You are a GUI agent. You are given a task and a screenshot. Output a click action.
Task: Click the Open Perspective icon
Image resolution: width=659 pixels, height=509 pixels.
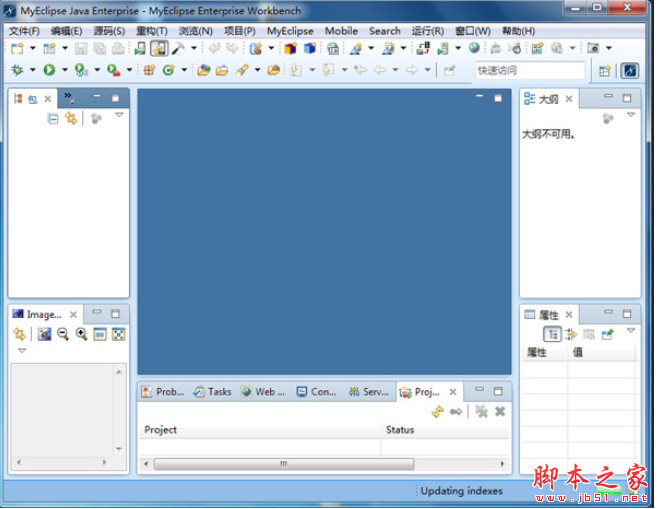coord(604,71)
